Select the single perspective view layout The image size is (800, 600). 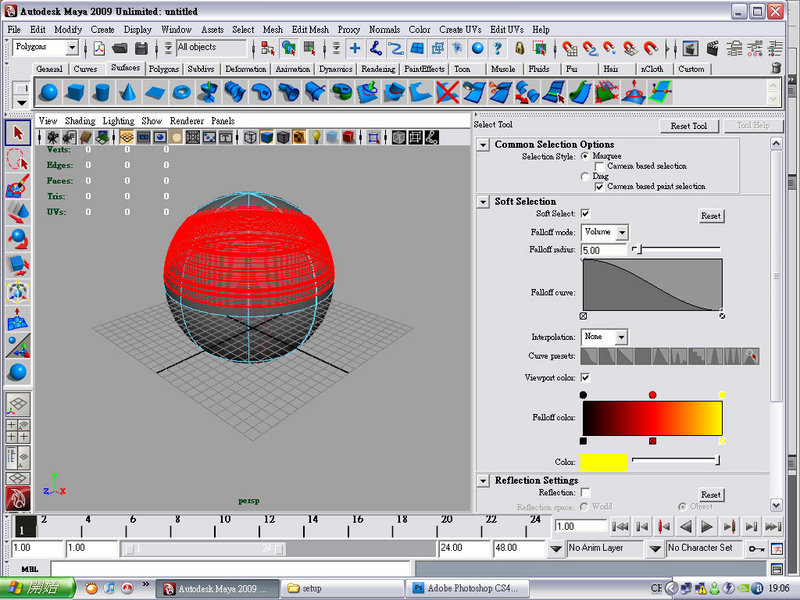click(18, 405)
